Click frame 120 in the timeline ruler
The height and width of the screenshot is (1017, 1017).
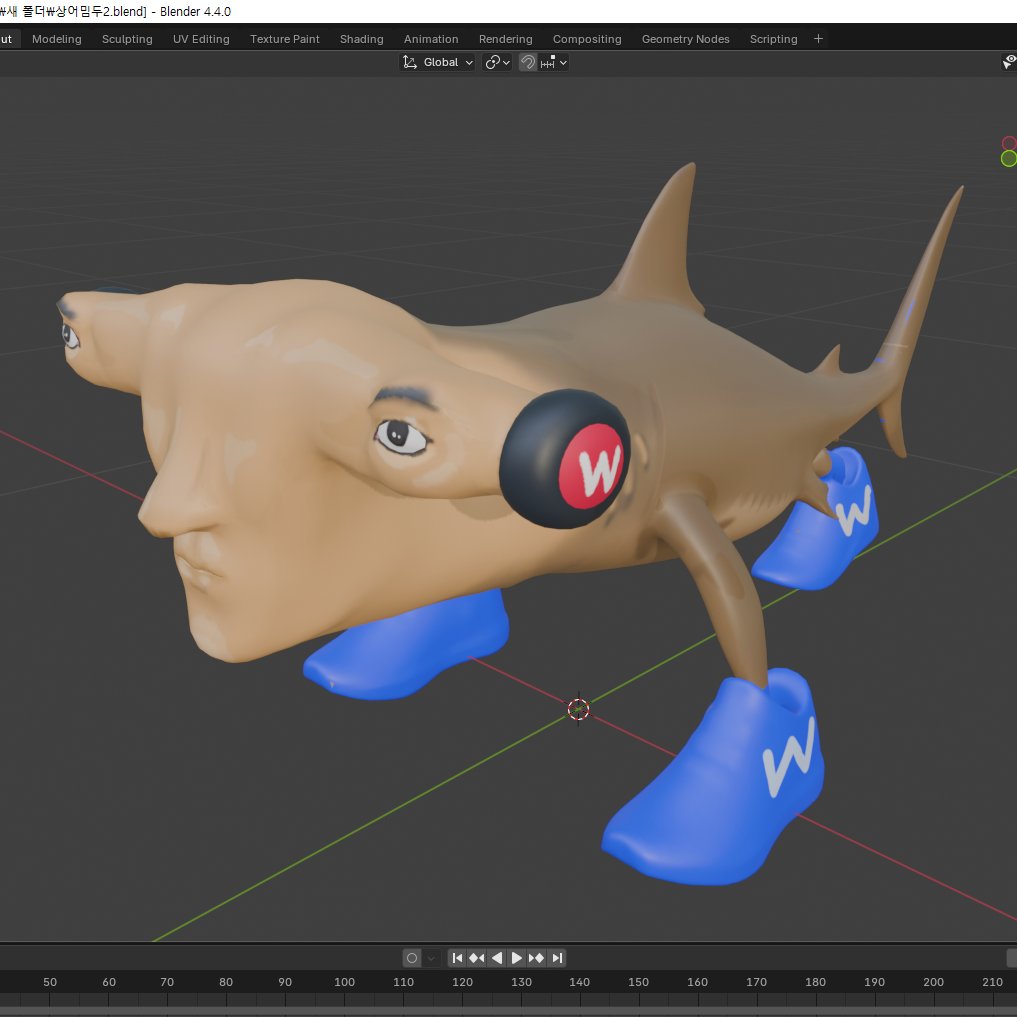(x=462, y=982)
